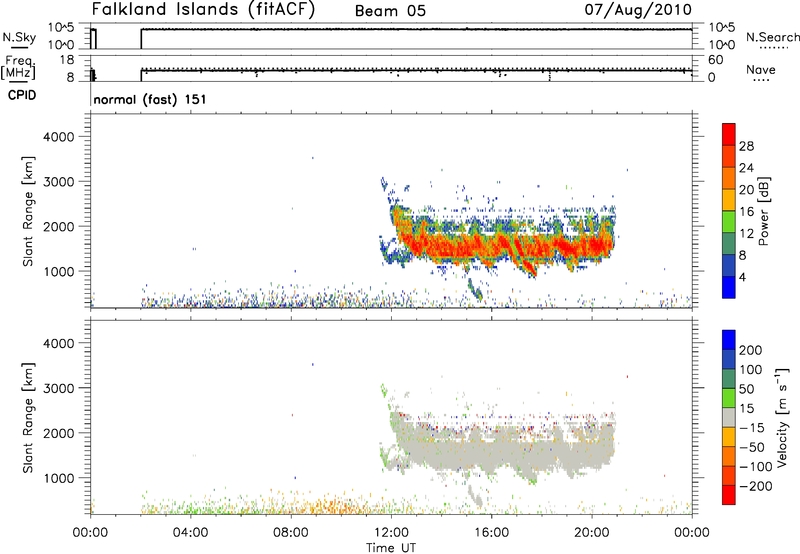
Task: Click the 'CPID' row label
Action: point(22,95)
